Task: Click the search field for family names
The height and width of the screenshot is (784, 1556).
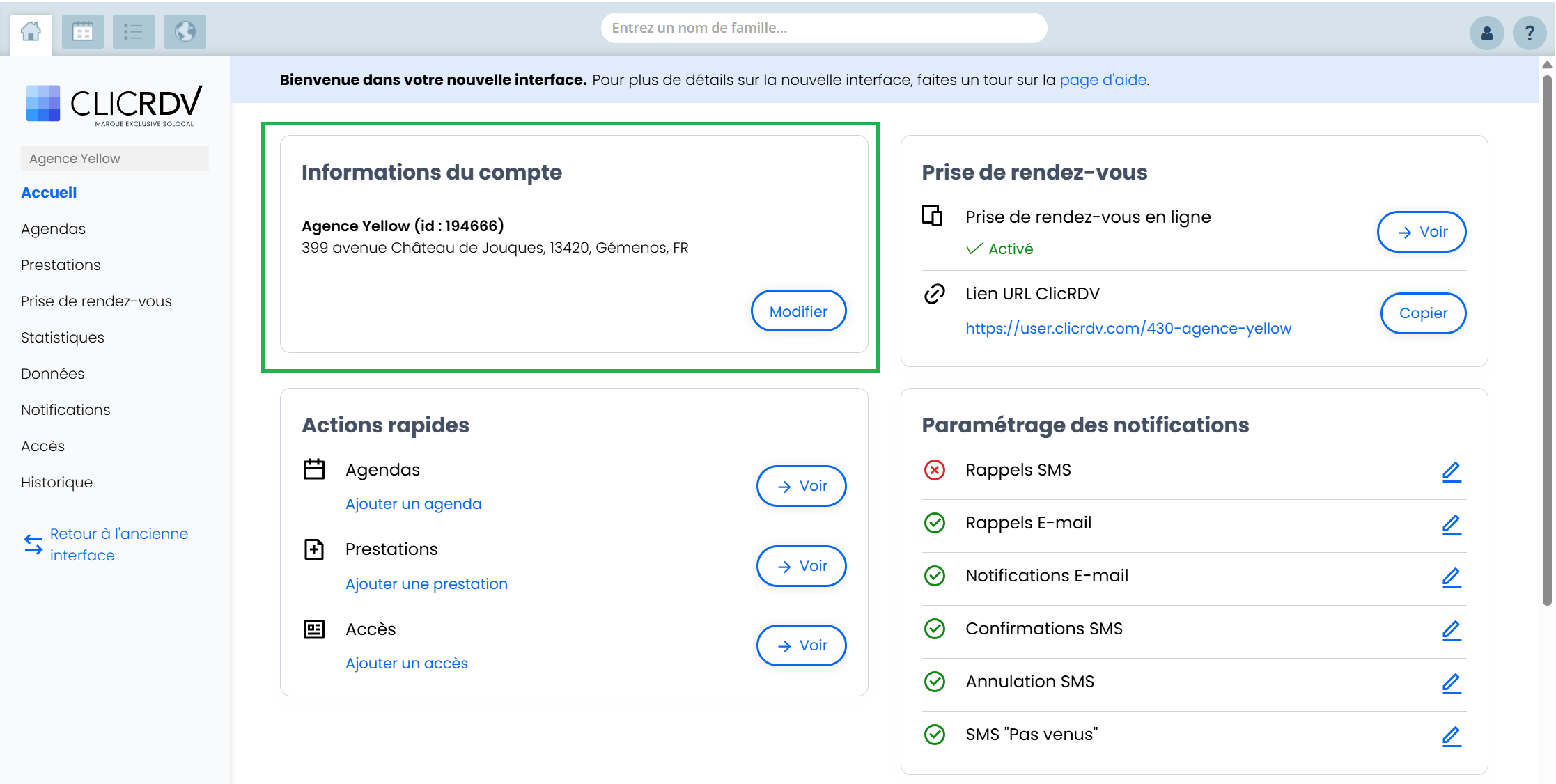Action: 823,28
